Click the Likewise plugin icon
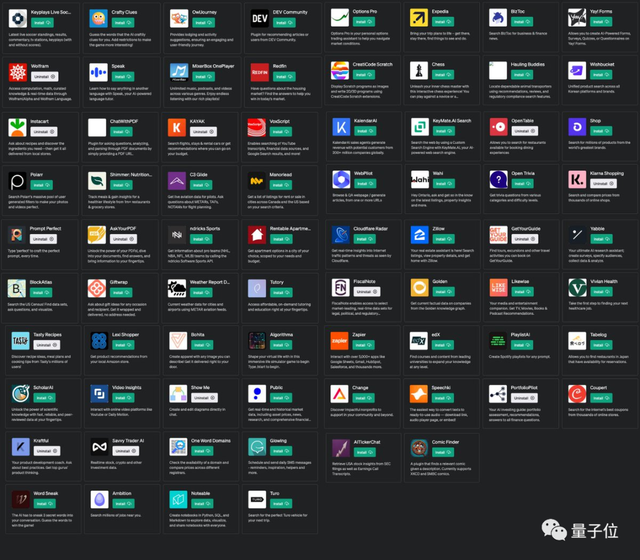This screenshot has height=560, width=640. (499, 288)
